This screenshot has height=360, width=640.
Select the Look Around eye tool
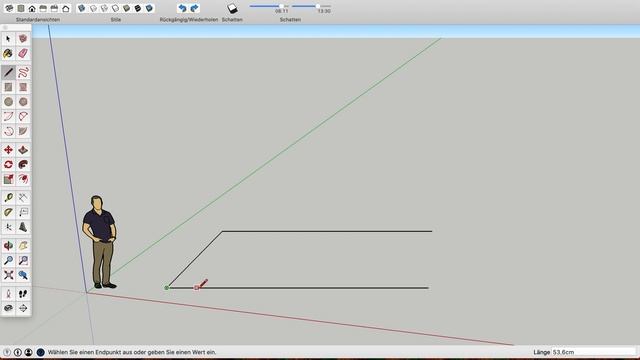pos(8,308)
